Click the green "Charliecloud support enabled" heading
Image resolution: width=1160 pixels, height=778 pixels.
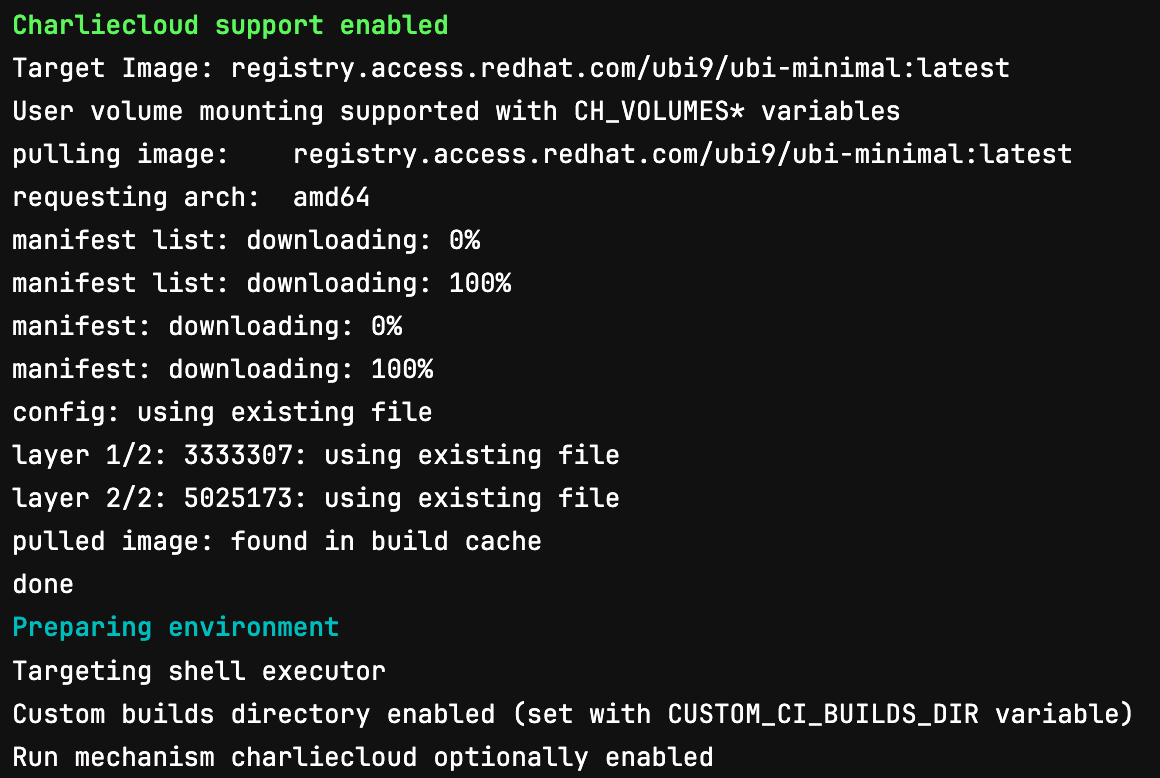[x=230, y=25]
